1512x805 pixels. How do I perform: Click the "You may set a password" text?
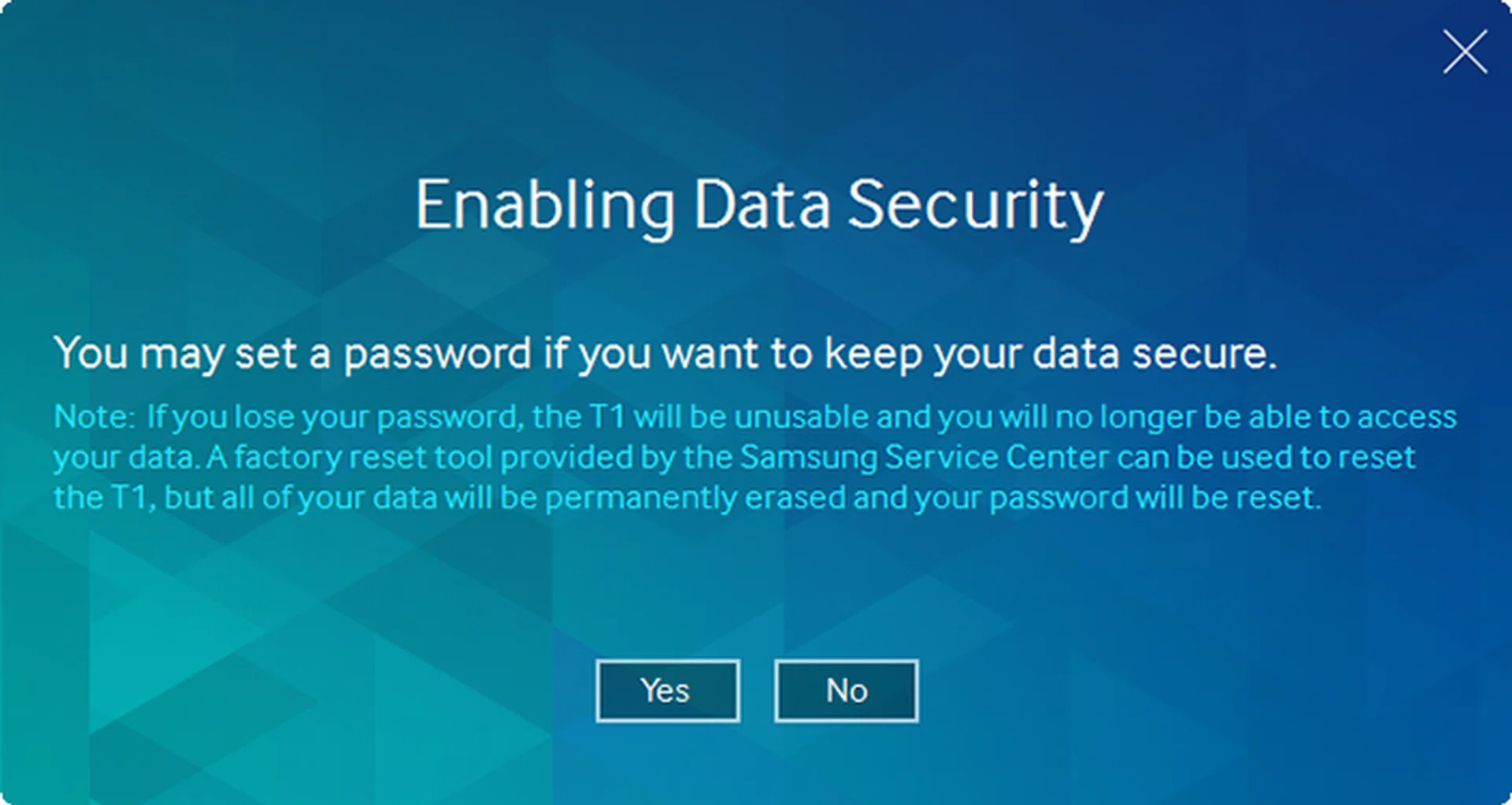pyautogui.click(x=665, y=353)
